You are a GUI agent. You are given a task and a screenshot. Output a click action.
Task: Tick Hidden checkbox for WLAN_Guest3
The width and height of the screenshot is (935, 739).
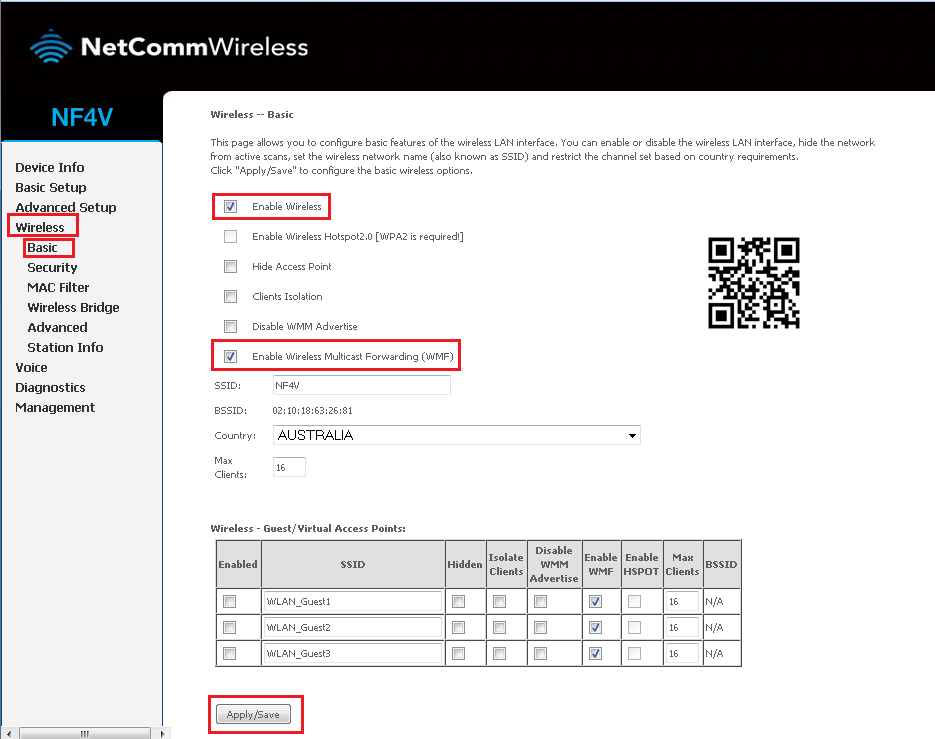tap(459, 653)
